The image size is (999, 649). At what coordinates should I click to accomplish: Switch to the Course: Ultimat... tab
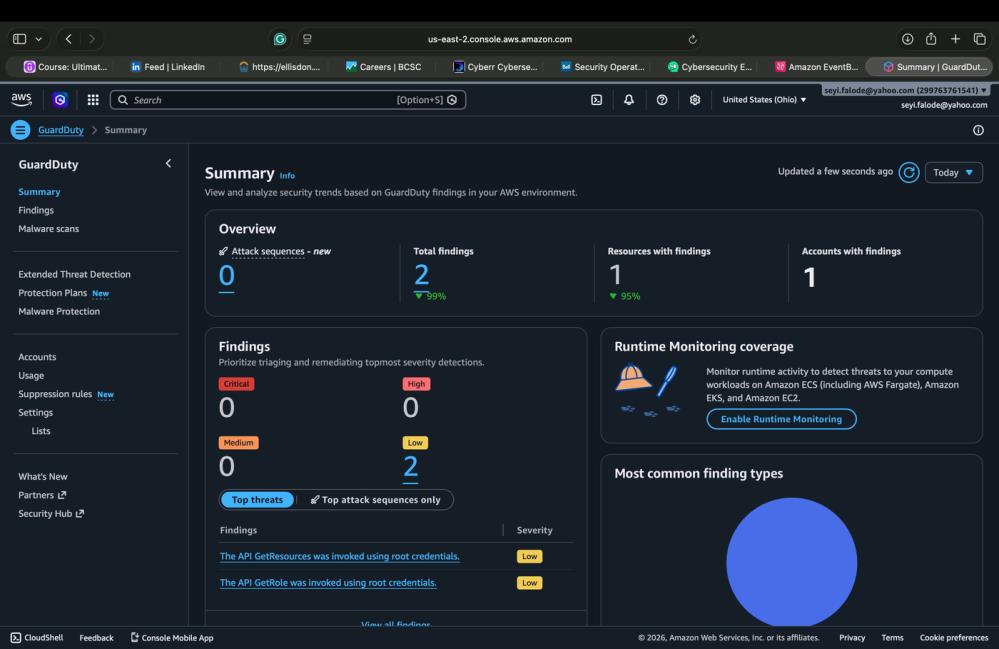66,66
